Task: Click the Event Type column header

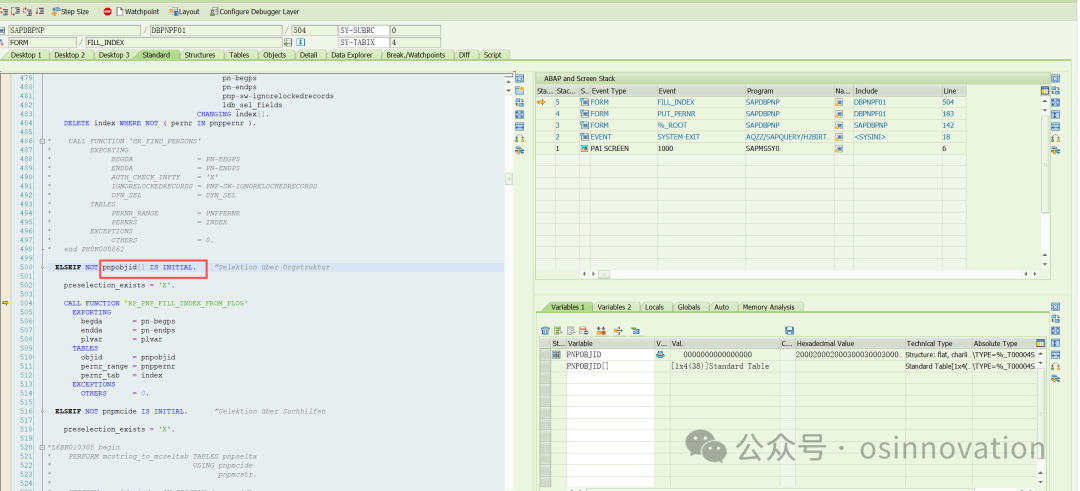Action: pos(623,91)
